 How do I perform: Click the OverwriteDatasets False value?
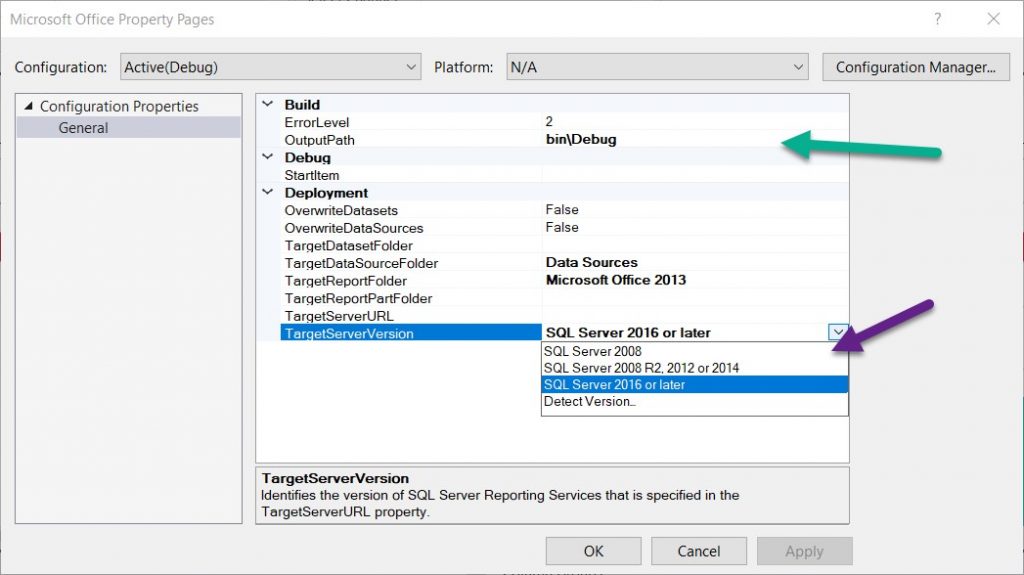(562, 210)
